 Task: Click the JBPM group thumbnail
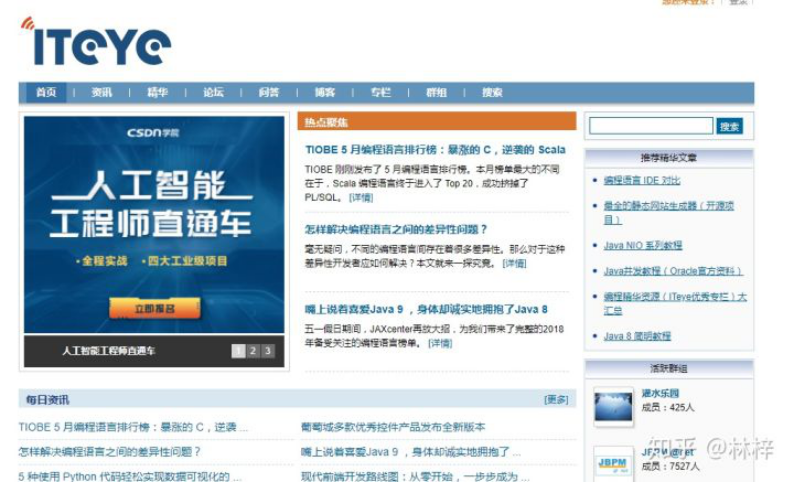point(613,463)
